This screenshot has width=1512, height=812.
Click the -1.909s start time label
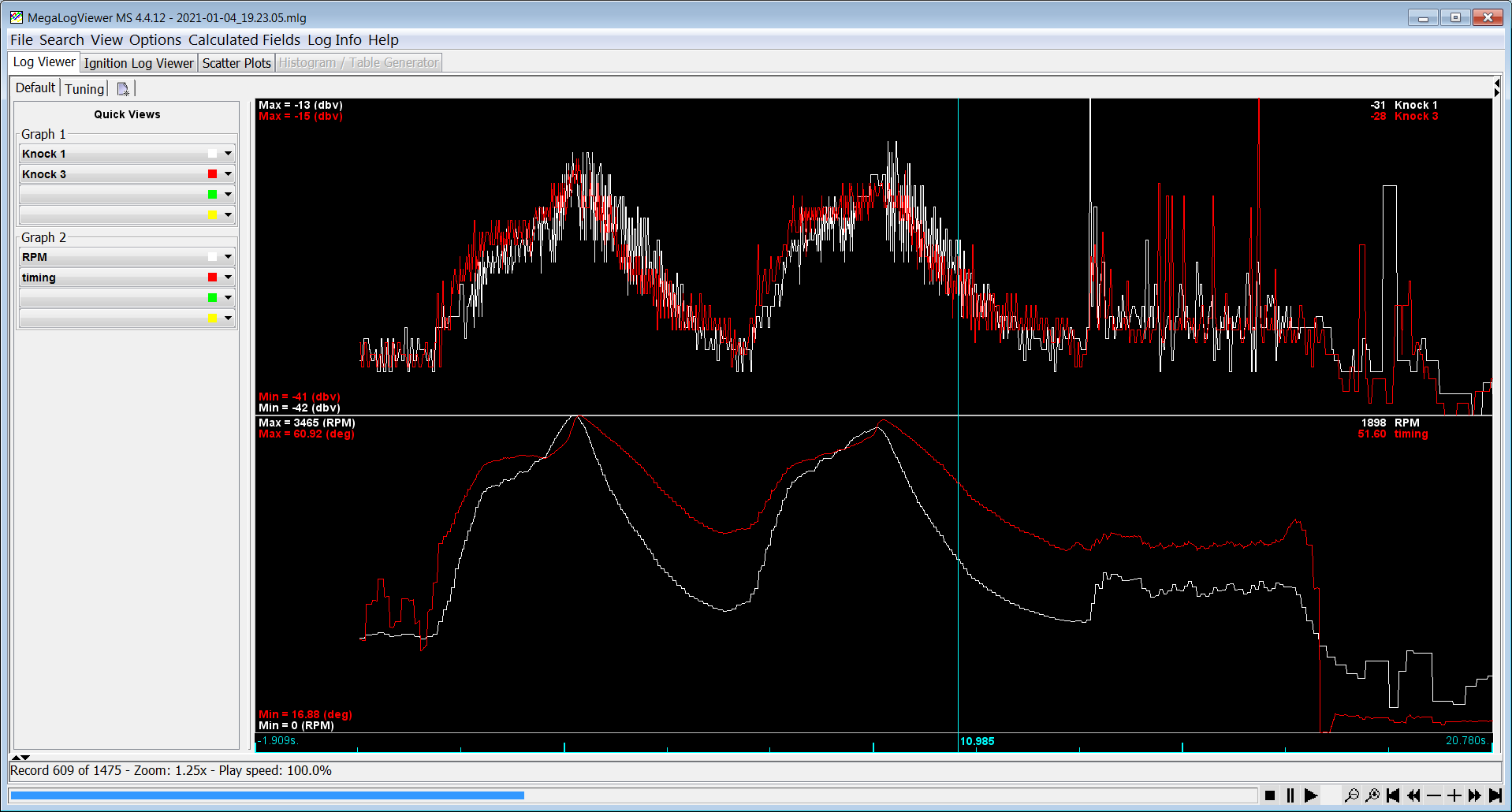pos(278,740)
